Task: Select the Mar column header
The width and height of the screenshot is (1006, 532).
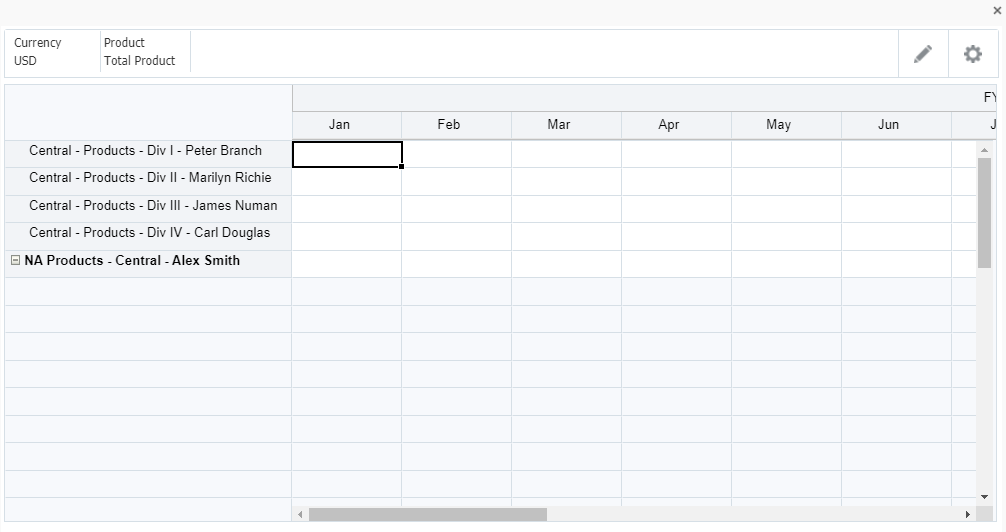Action: tap(567, 124)
